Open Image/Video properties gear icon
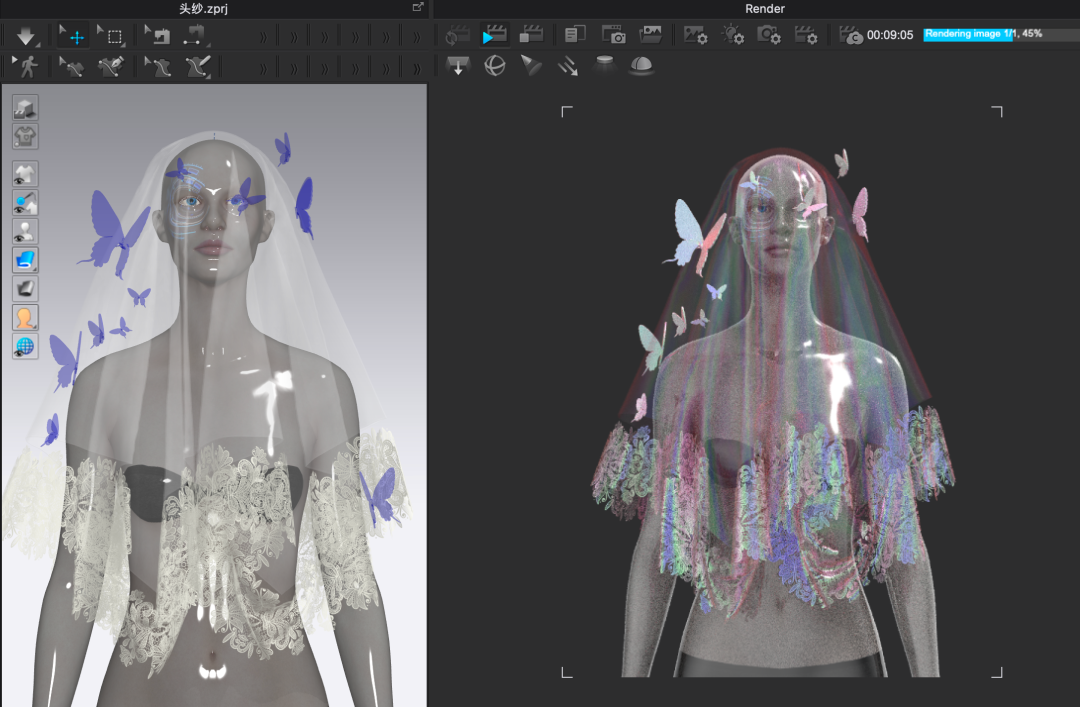1080x707 pixels. [x=695, y=34]
